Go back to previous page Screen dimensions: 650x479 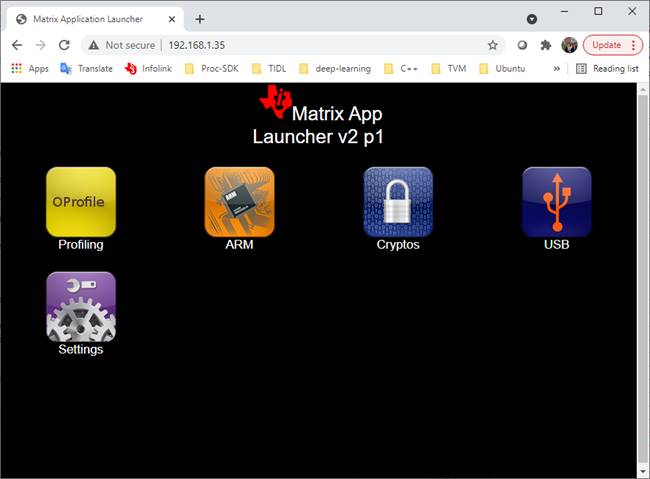click(x=17, y=45)
